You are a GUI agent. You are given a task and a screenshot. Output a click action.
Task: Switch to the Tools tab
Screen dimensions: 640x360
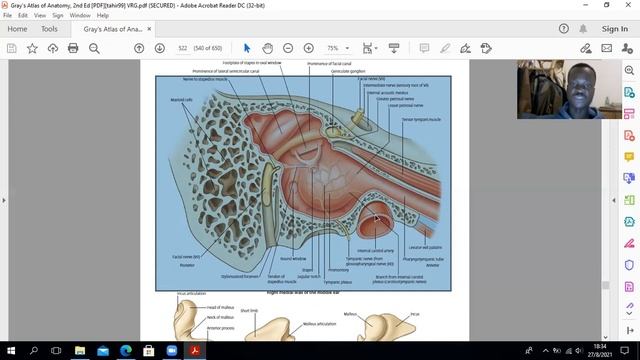49,29
